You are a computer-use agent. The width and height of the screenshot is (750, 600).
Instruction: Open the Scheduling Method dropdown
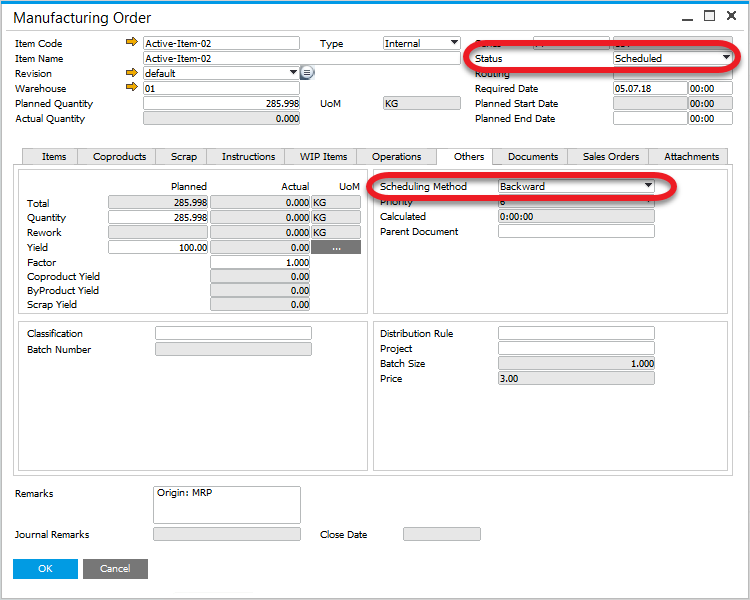pyautogui.click(x=648, y=186)
